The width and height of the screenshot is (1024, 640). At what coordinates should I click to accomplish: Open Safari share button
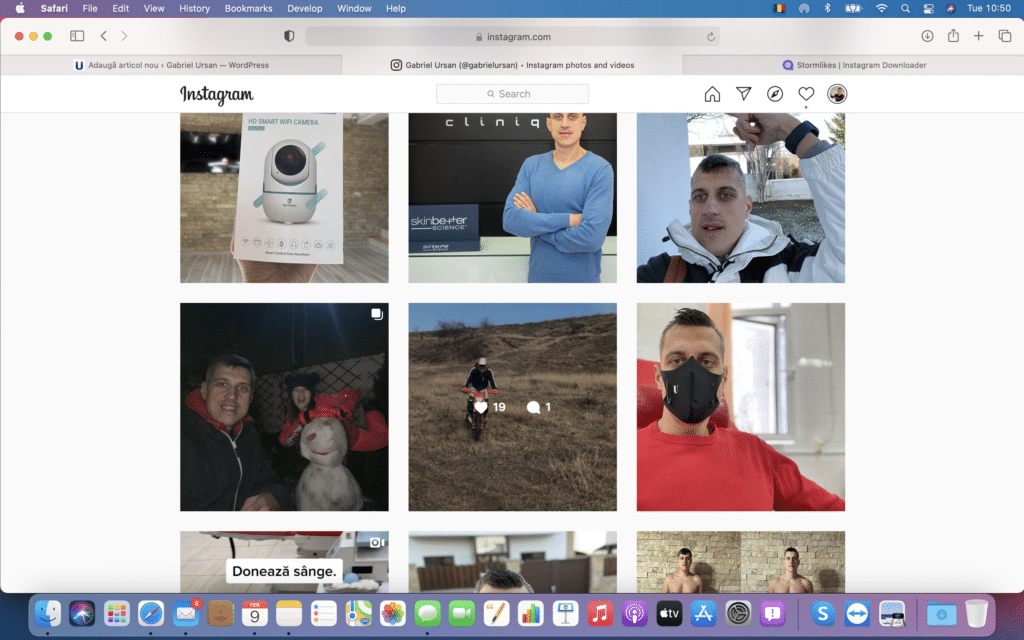(x=953, y=35)
